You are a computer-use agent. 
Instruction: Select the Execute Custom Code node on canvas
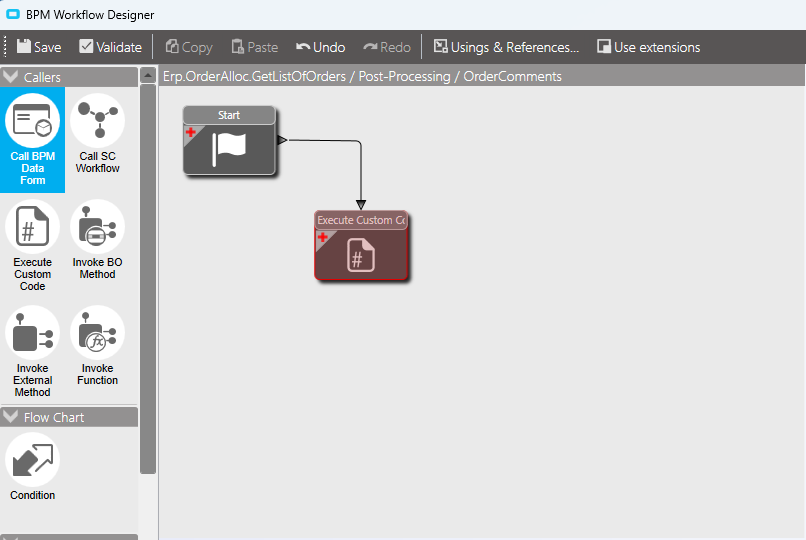[x=361, y=246]
